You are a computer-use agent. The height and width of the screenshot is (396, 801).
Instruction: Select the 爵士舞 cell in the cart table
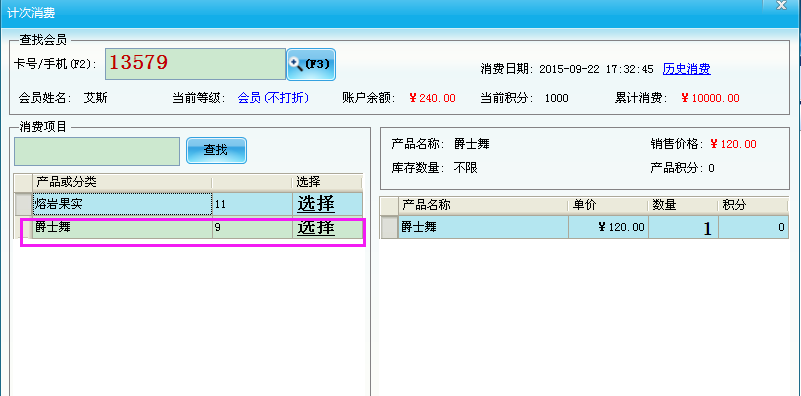click(483, 227)
